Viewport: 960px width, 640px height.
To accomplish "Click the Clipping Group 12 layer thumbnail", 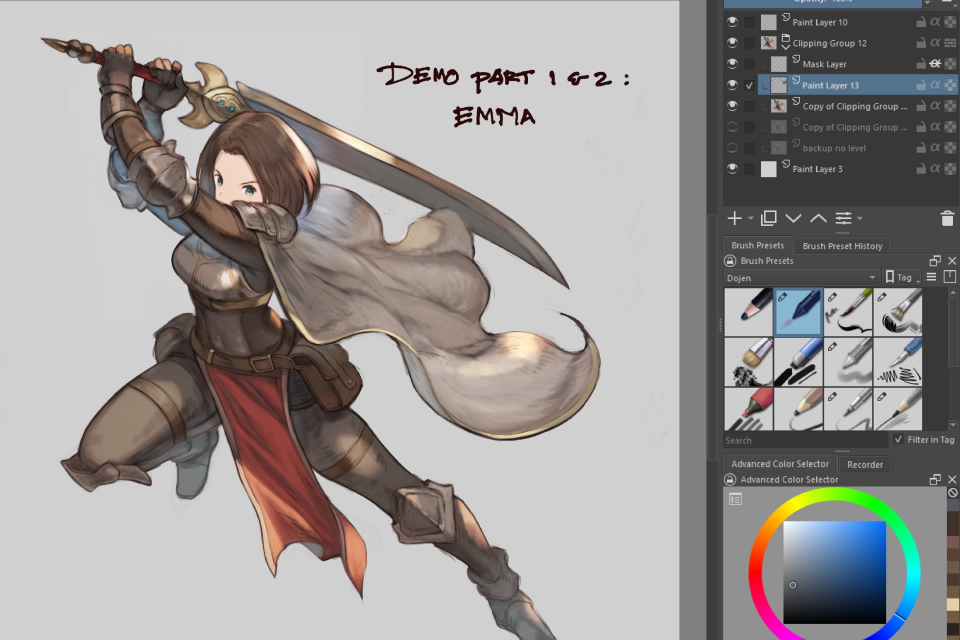I will click(768, 43).
